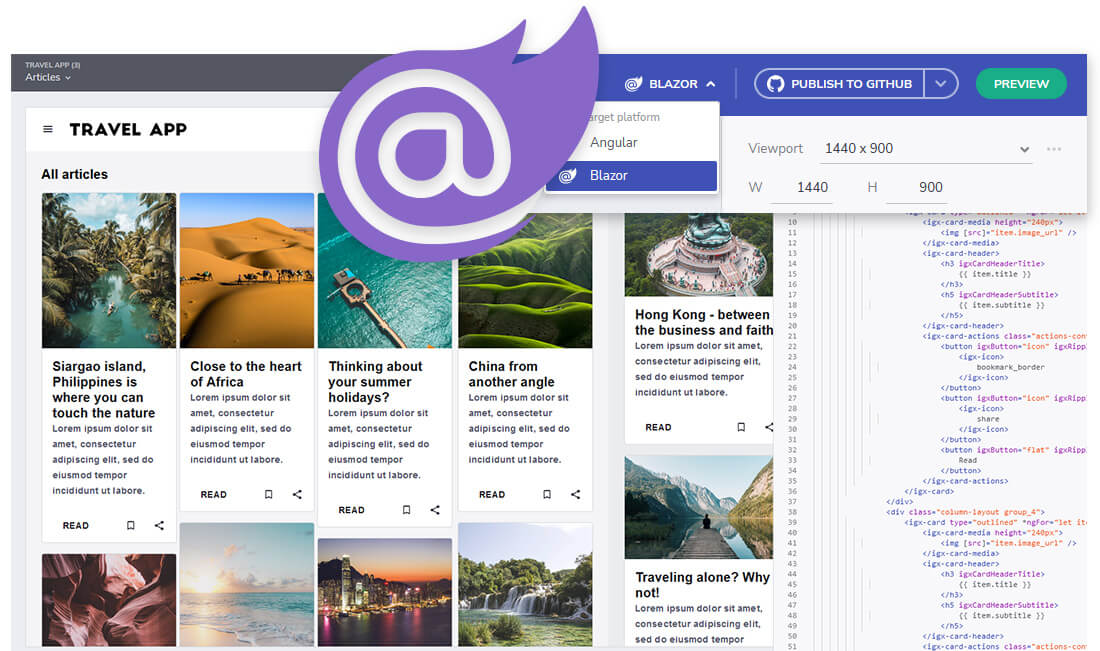Image resolution: width=1100 pixels, height=651 pixels.
Task: Share the China from another angle article
Action: point(575,494)
